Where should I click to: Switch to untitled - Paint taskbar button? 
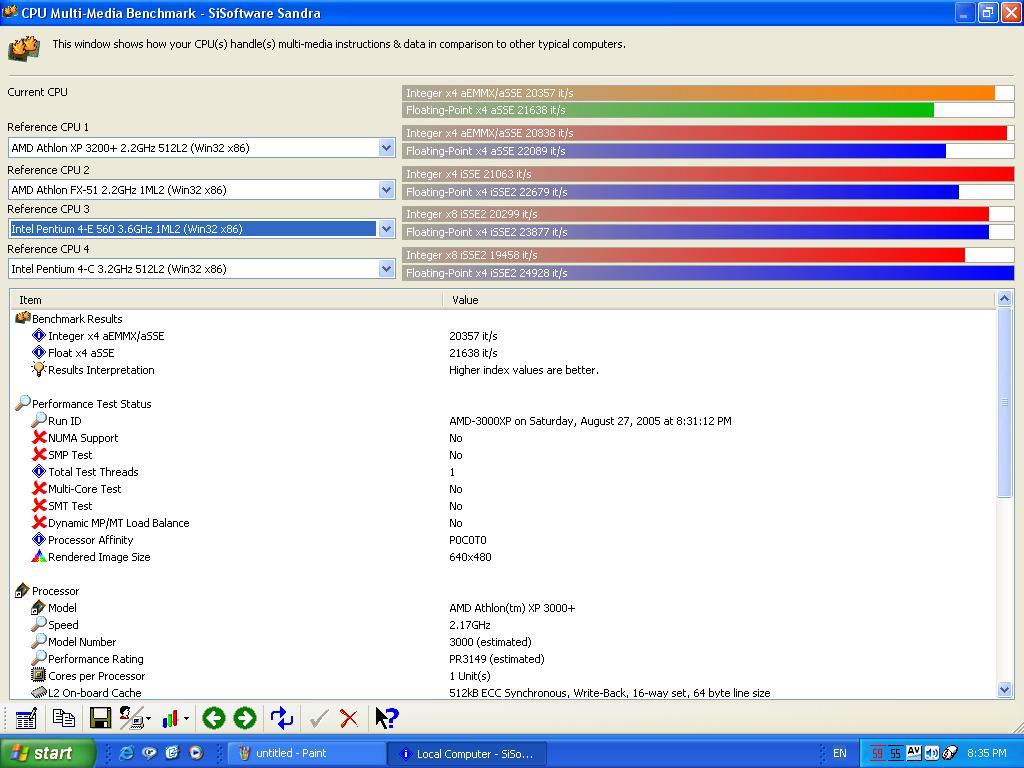tap(307, 754)
